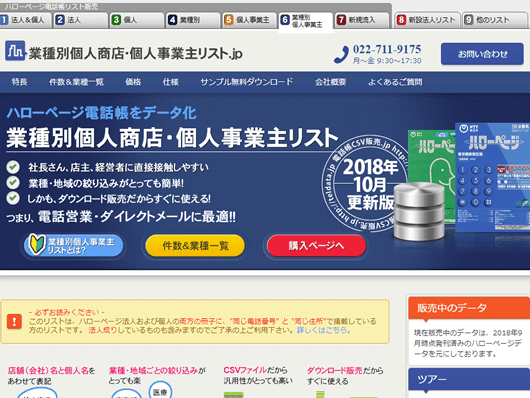Open 会社概要 in navigation bar
Screen dimensions: 530x398
click(x=331, y=82)
